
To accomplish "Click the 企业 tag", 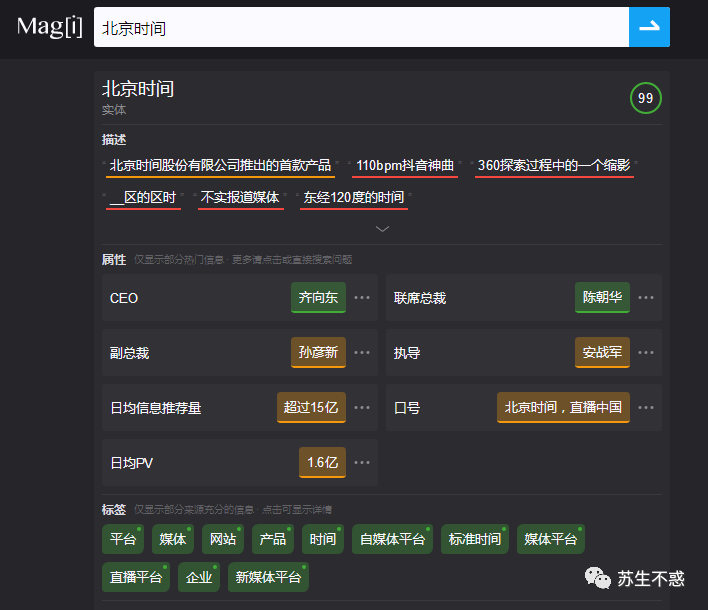I will tap(199, 577).
